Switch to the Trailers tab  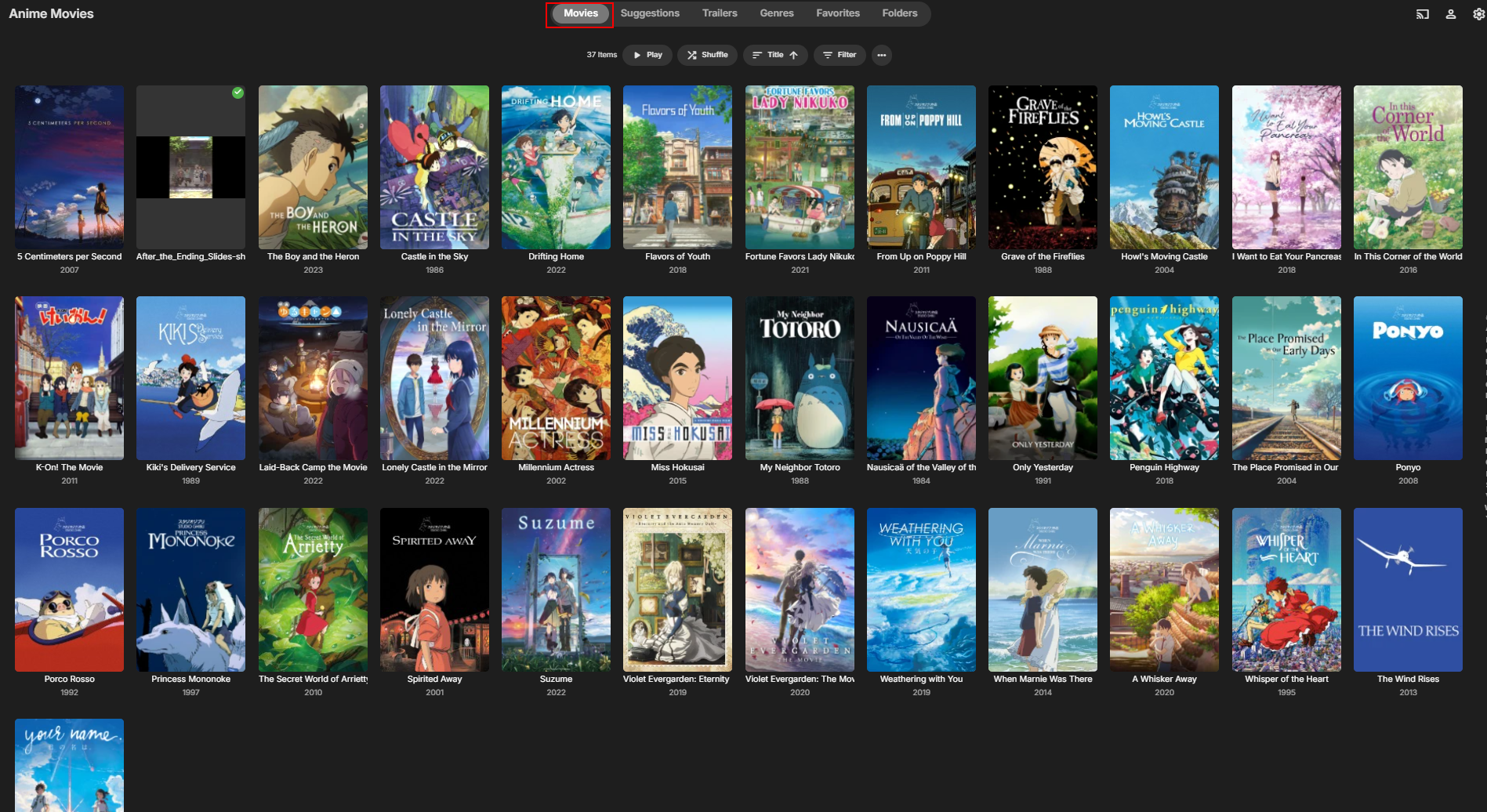(720, 13)
